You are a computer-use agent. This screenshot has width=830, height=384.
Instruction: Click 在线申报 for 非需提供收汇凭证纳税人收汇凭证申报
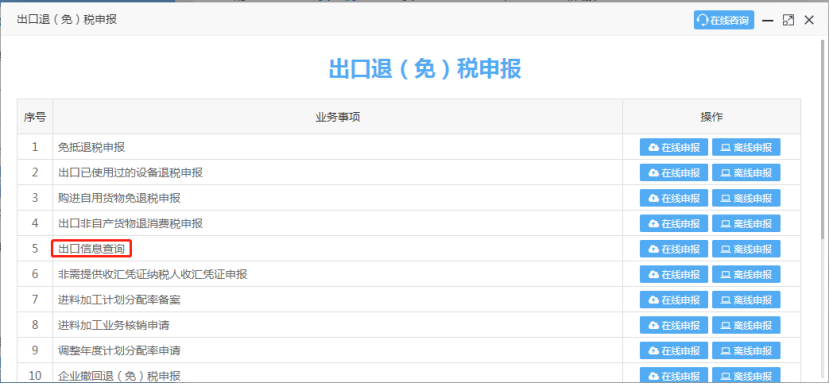tap(673, 274)
